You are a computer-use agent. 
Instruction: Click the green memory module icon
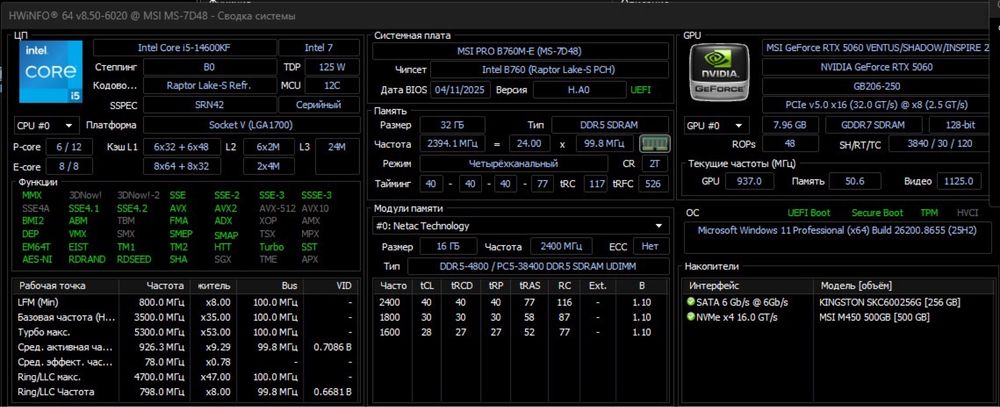pyautogui.click(x=654, y=144)
